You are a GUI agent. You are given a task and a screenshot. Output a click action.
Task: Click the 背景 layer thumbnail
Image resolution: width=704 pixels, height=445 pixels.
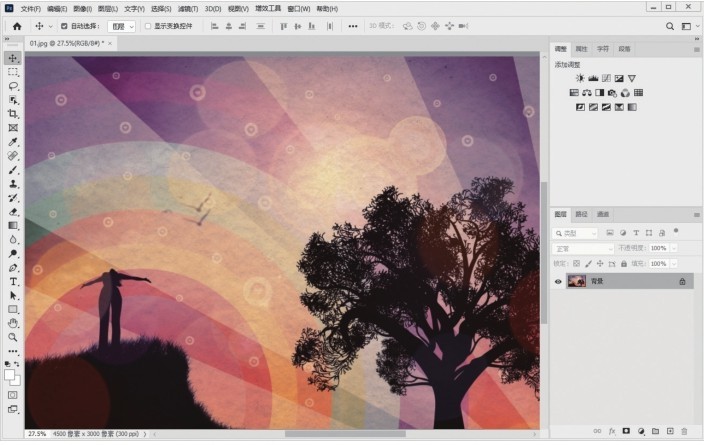[x=576, y=282]
